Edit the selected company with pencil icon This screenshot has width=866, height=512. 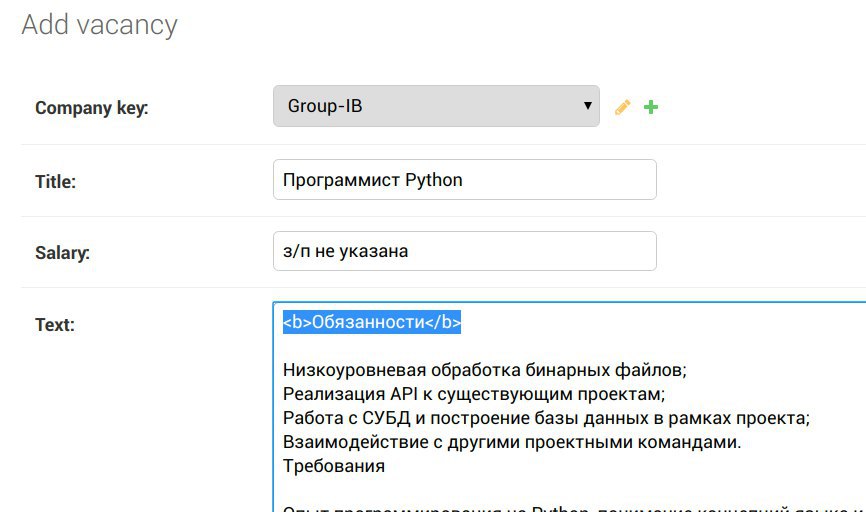[622, 107]
